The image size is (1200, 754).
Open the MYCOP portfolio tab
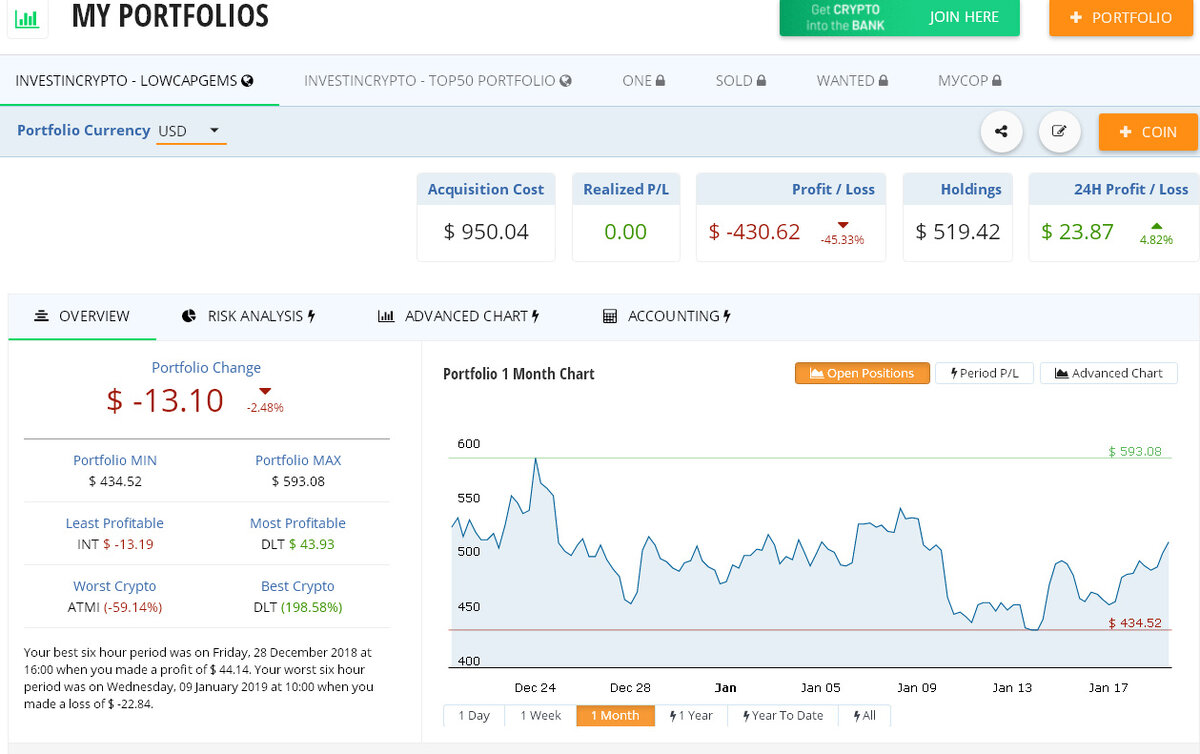coord(969,81)
